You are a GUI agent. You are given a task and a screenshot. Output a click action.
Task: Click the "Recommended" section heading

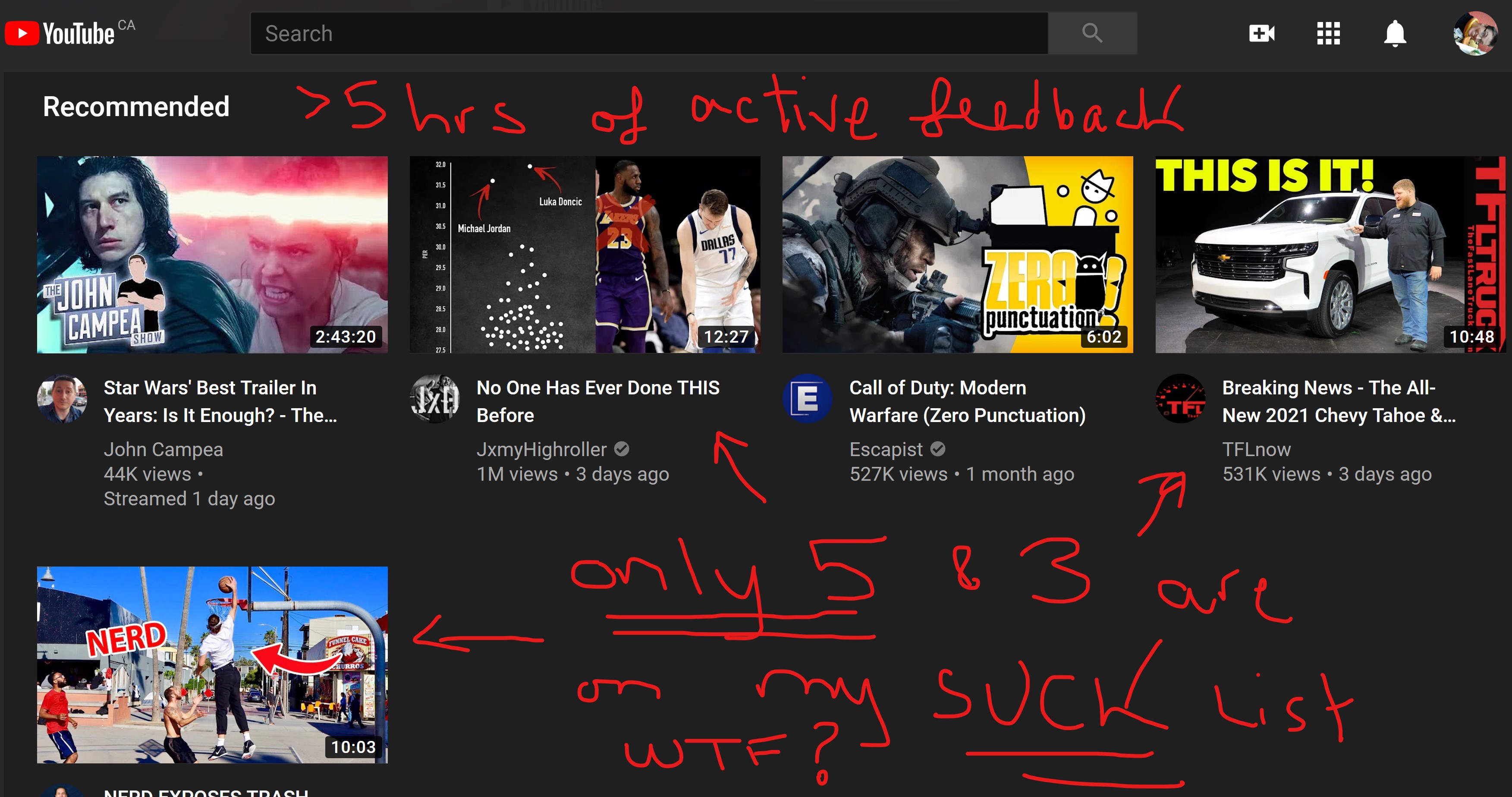(x=136, y=107)
